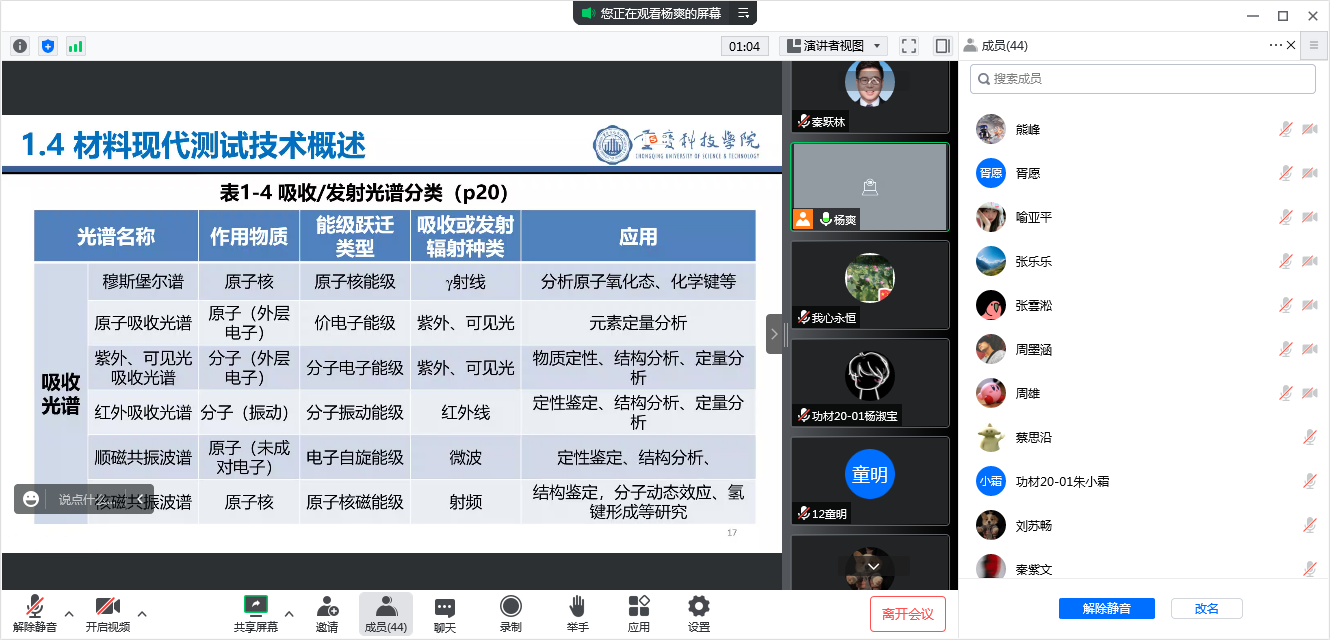This screenshot has width=1330, height=640.
Task: Open the Settings (设置) gear
Action: tap(699, 612)
